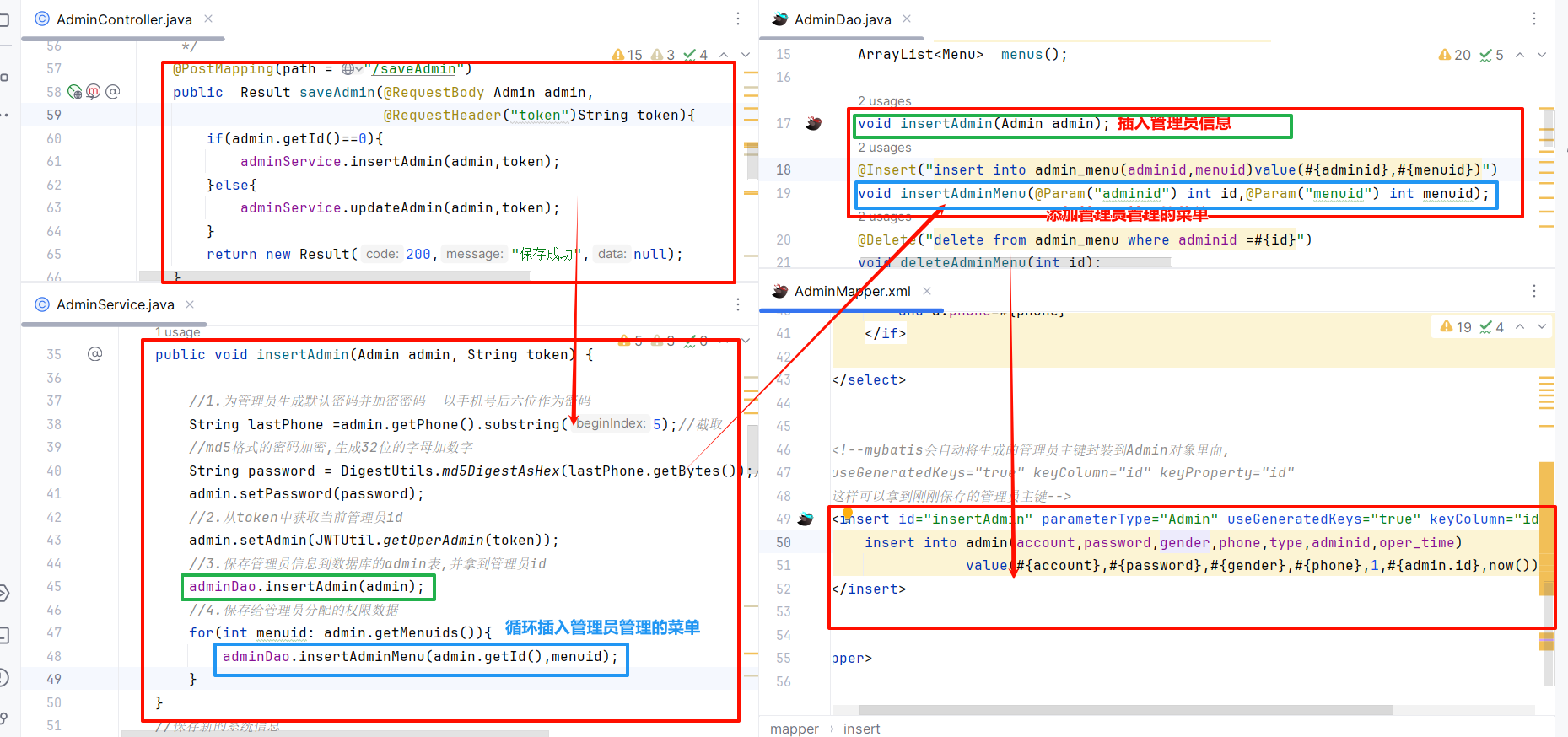Screen dimensions: 1568x737
Task: Click 'adminDao.insertAdmin(admin);' in AdminService
Action: pos(307,586)
